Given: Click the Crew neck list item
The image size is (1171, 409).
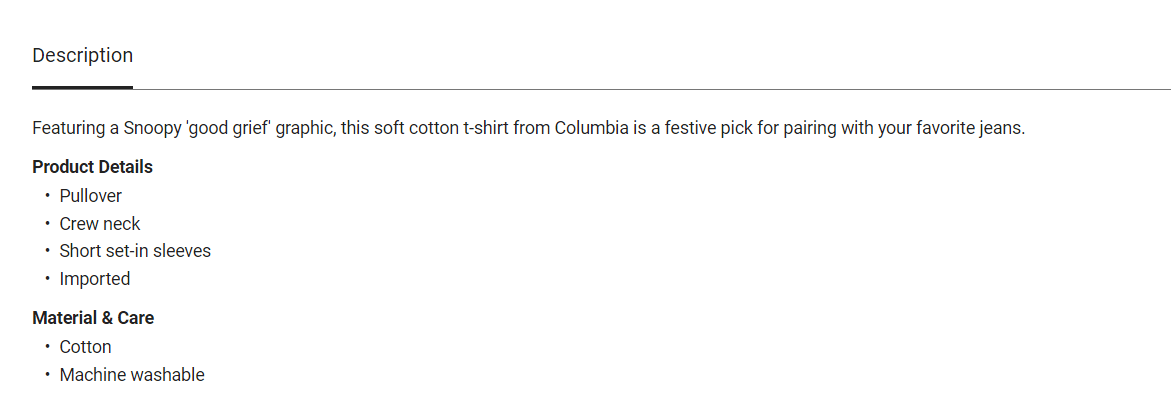Looking at the screenshot, I should tap(100, 224).
